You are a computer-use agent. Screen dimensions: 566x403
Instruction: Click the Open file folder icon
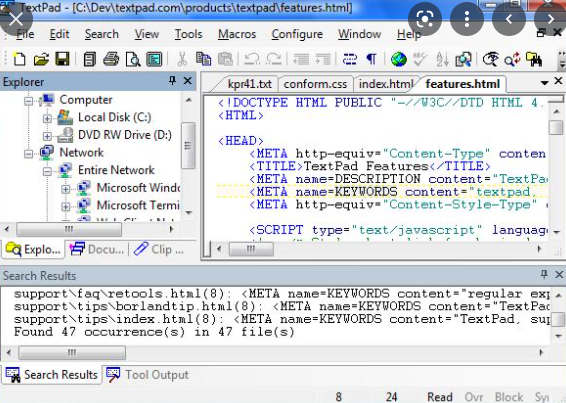pos(41,59)
